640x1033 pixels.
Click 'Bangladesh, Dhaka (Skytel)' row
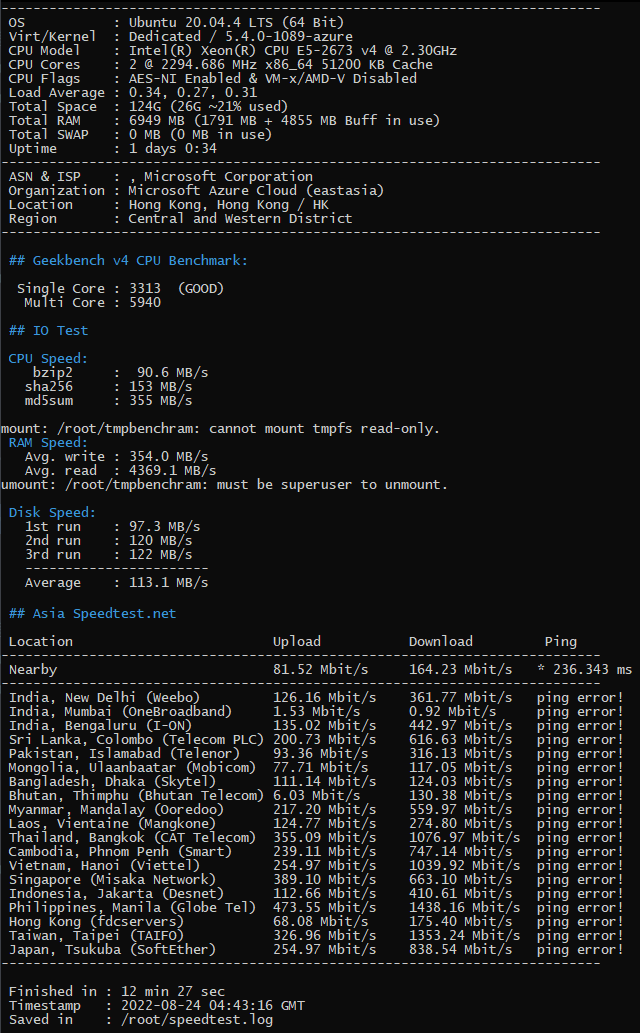(x=316, y=782)
